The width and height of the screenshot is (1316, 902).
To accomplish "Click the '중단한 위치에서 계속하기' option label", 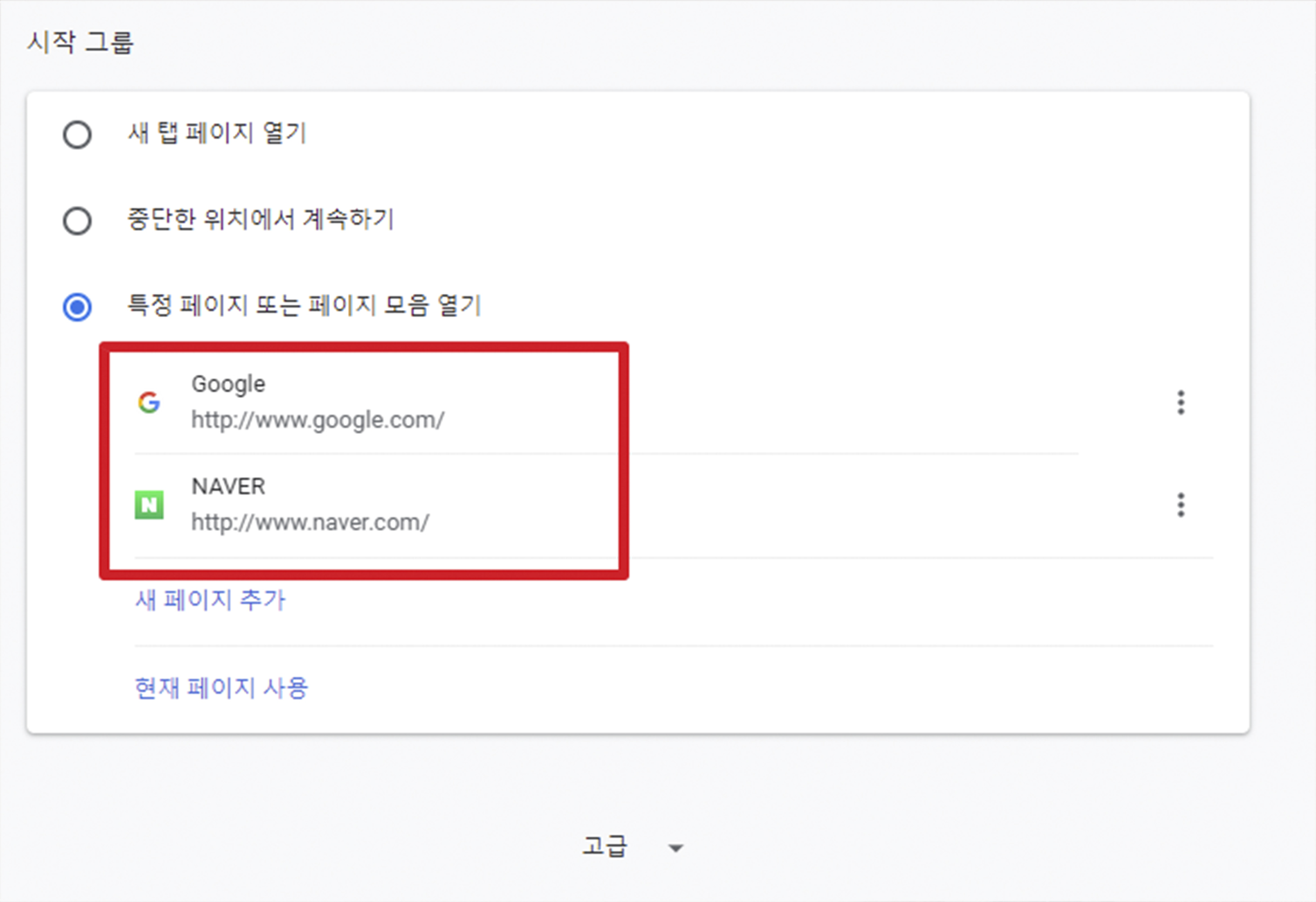I will [x=261, y=219].
